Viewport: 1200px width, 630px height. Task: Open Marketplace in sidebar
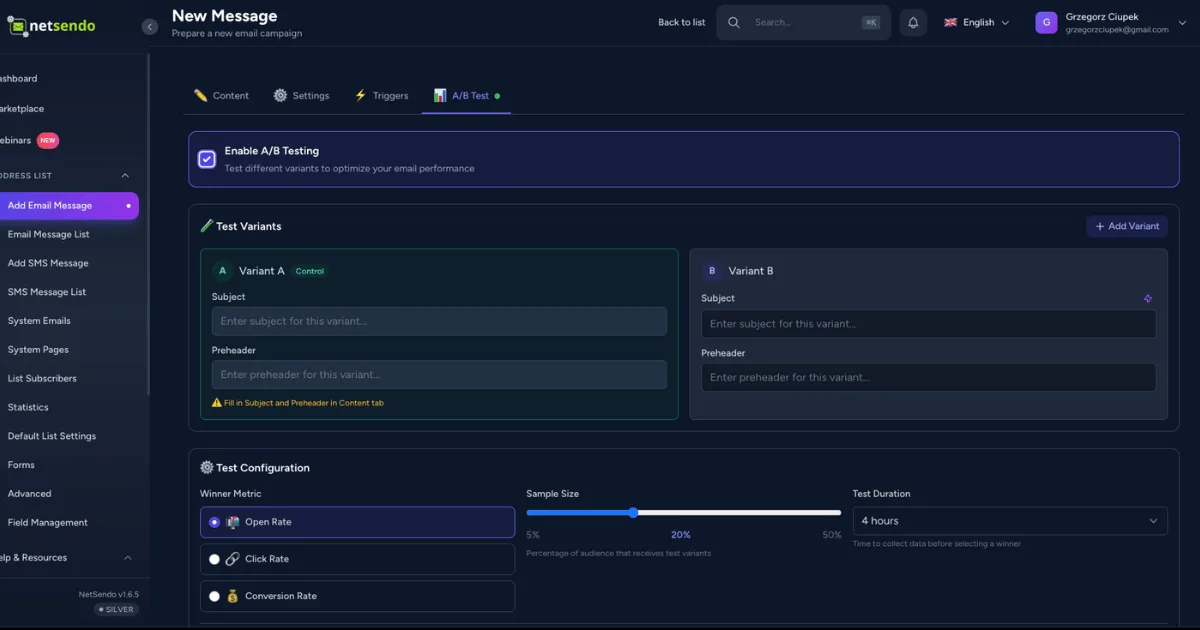tap(22, 109)
